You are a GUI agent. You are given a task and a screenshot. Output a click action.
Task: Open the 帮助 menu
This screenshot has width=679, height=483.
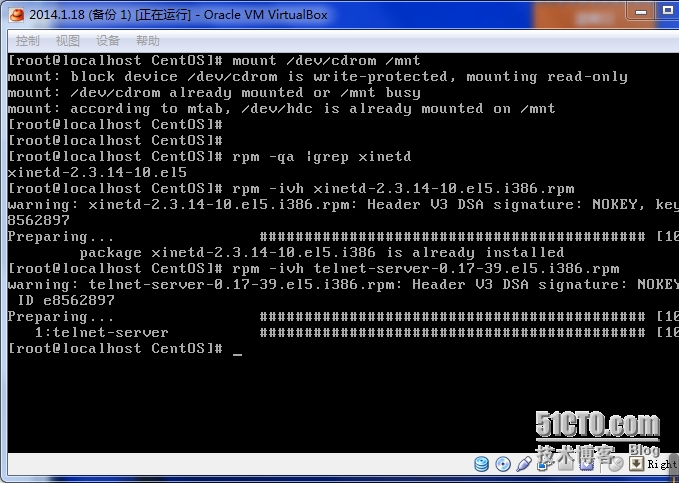(x=148, y=41)
